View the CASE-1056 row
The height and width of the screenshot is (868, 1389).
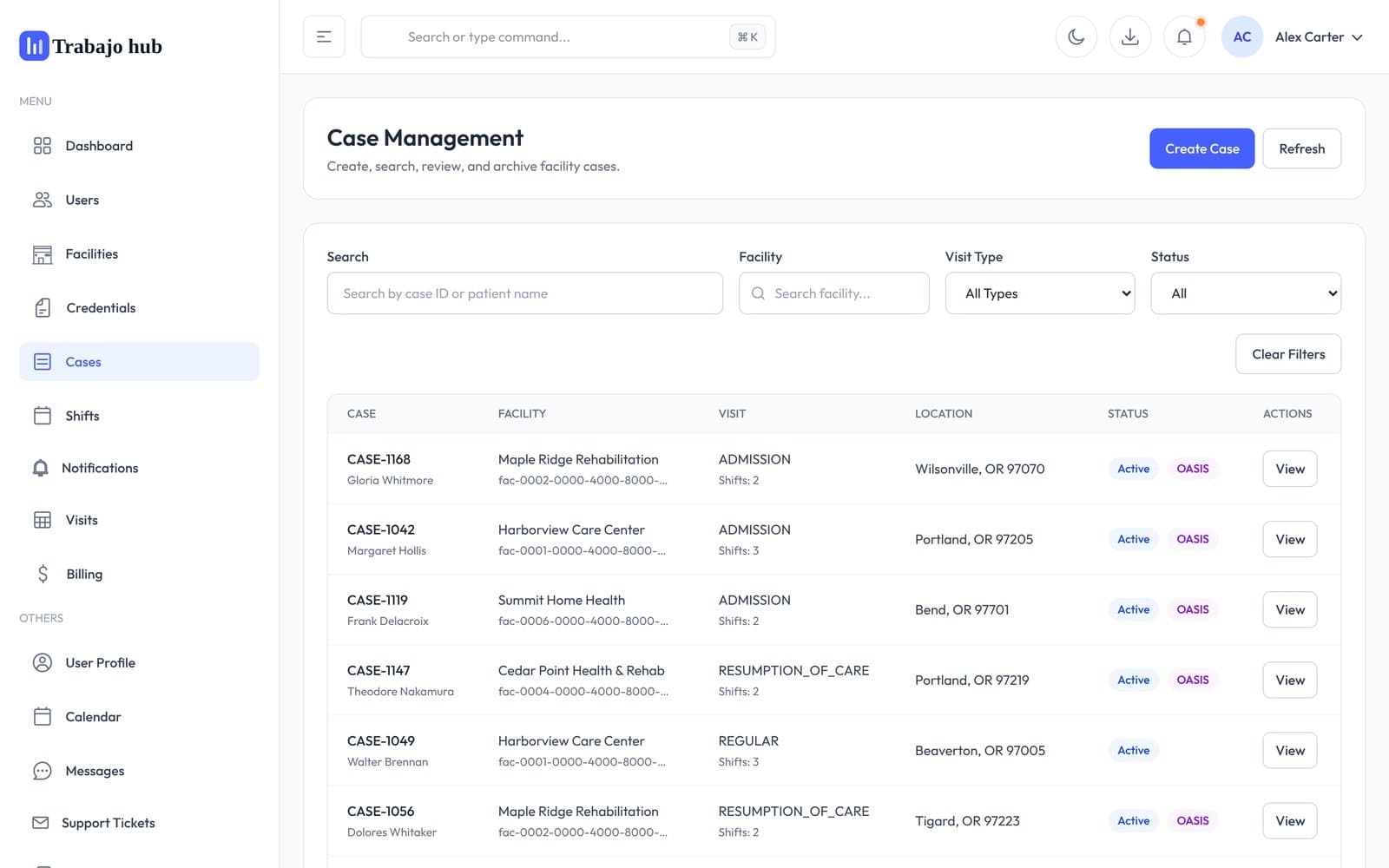(1289, 820)
